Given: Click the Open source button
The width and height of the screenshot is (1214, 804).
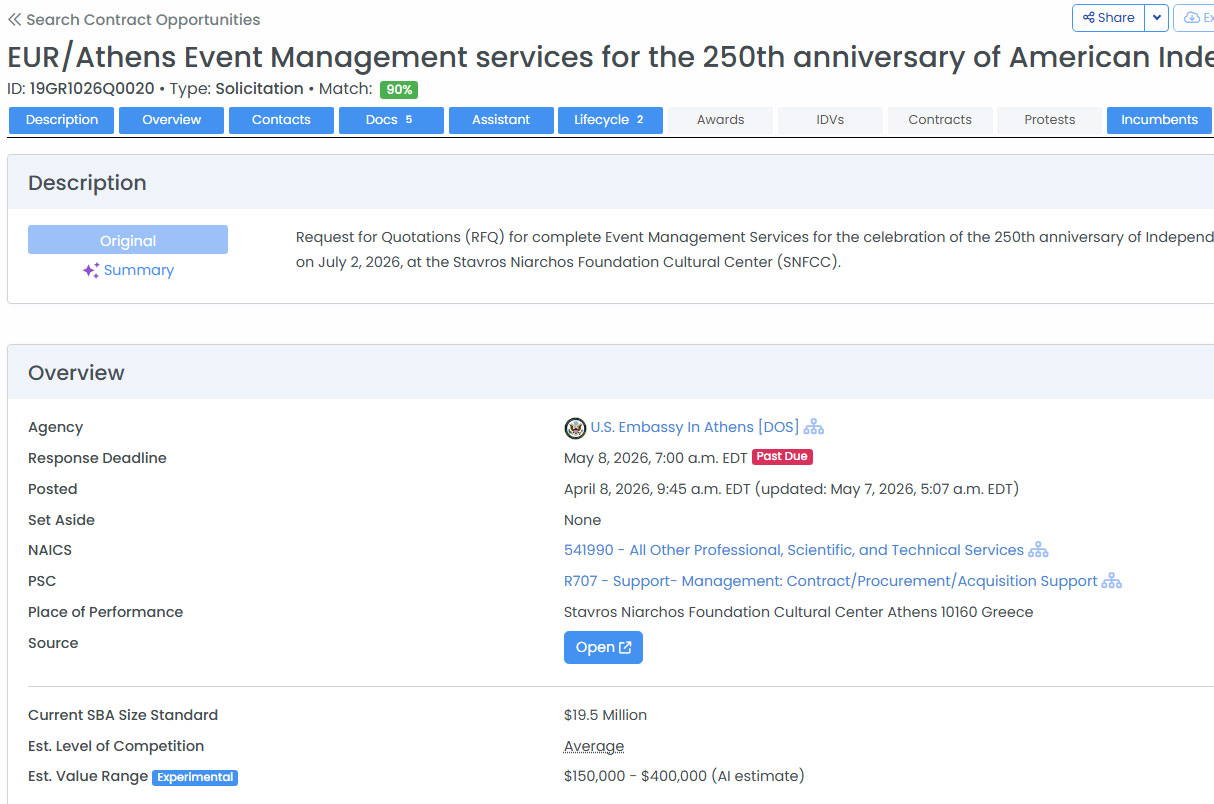Looking at the screenshot, I should pos(603,647).
